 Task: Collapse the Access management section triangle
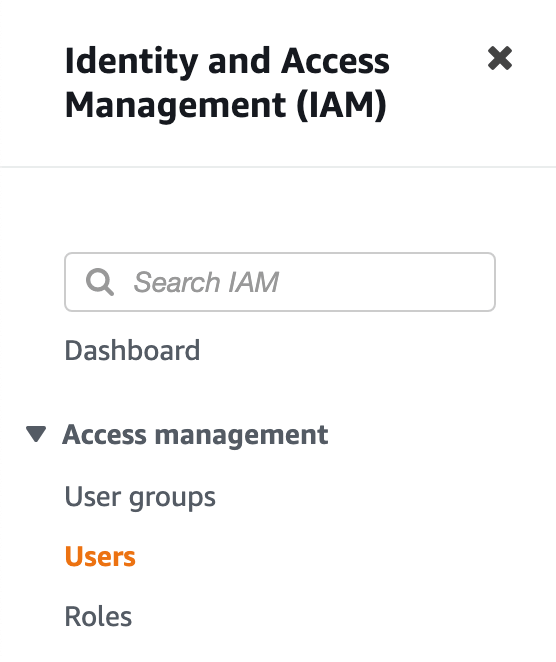pyautogui.click(x=36, y=434)
